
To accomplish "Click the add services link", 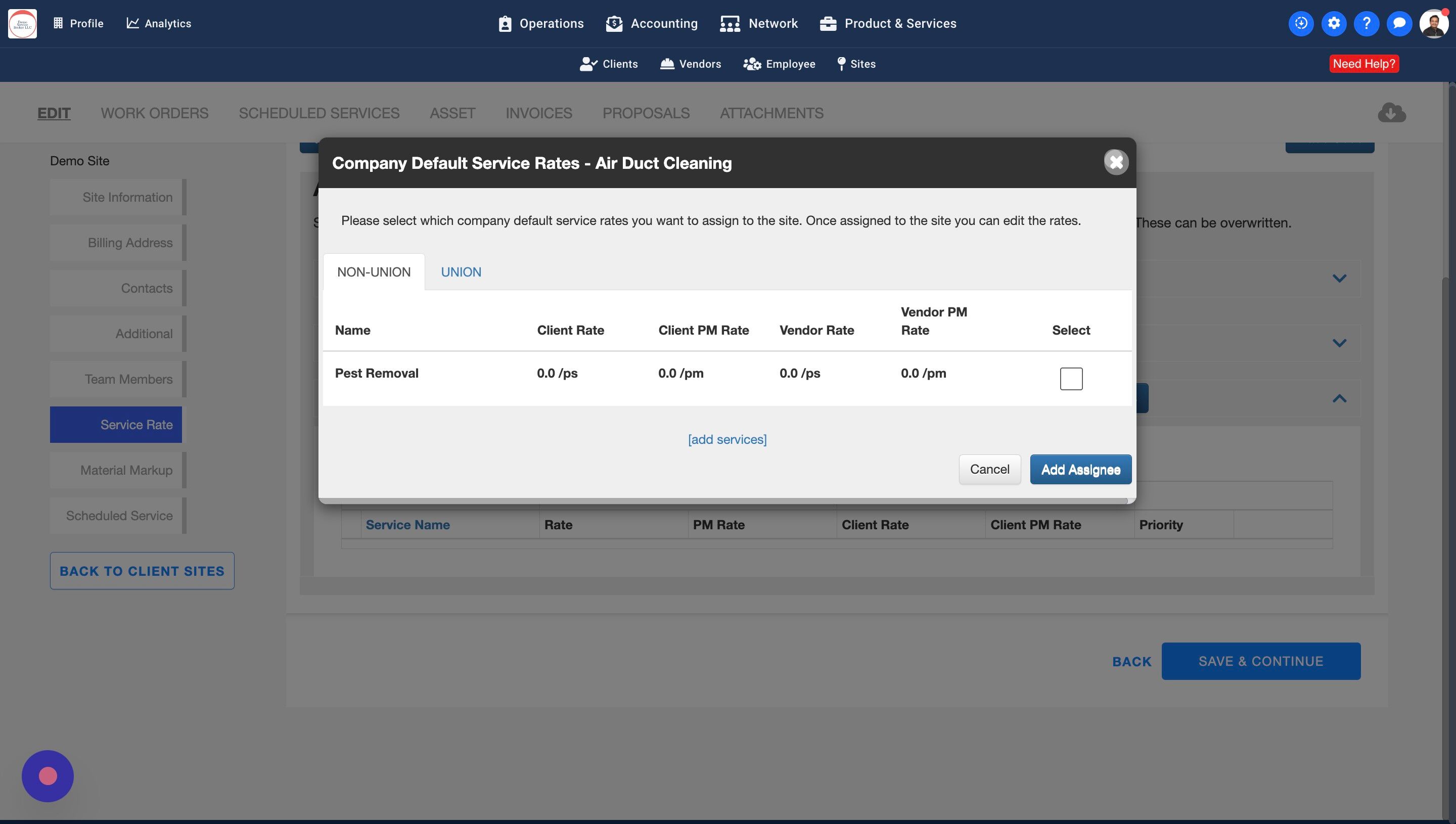I will [x=727, y=440].
